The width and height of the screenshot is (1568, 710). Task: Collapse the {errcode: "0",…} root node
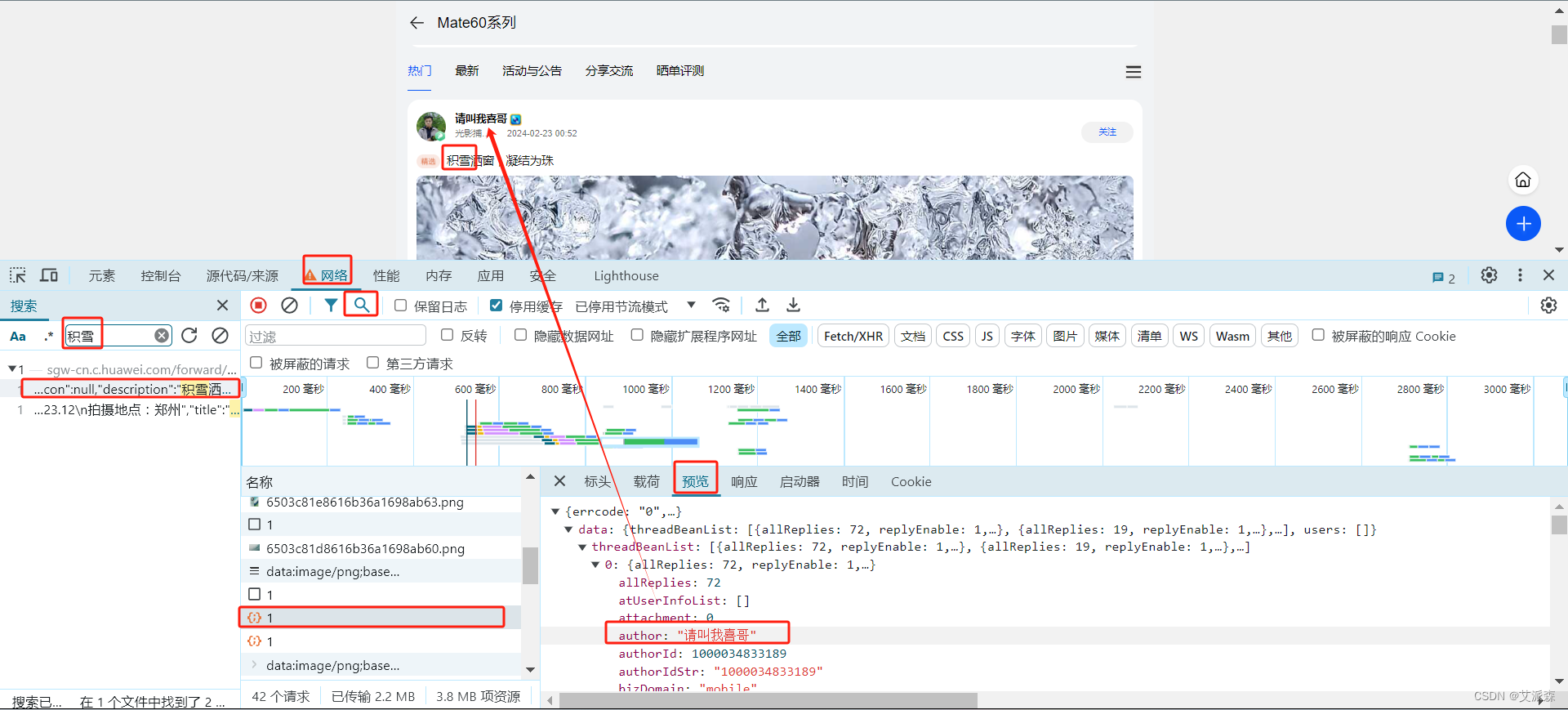[555, 511]
